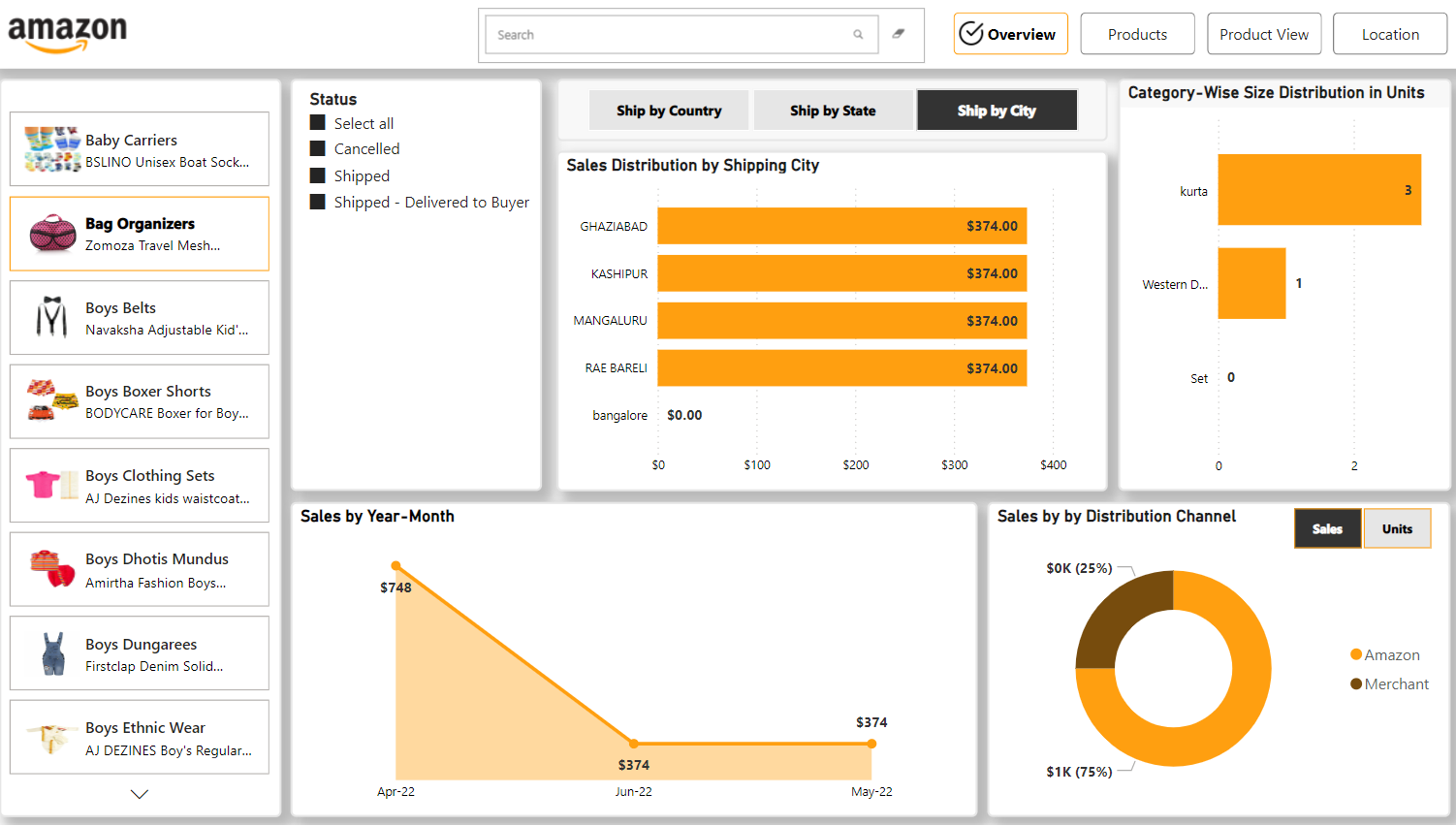
Task: Select the Boys Boxer Shorts card
Action: pyautogui.click(x=140, y=401)
